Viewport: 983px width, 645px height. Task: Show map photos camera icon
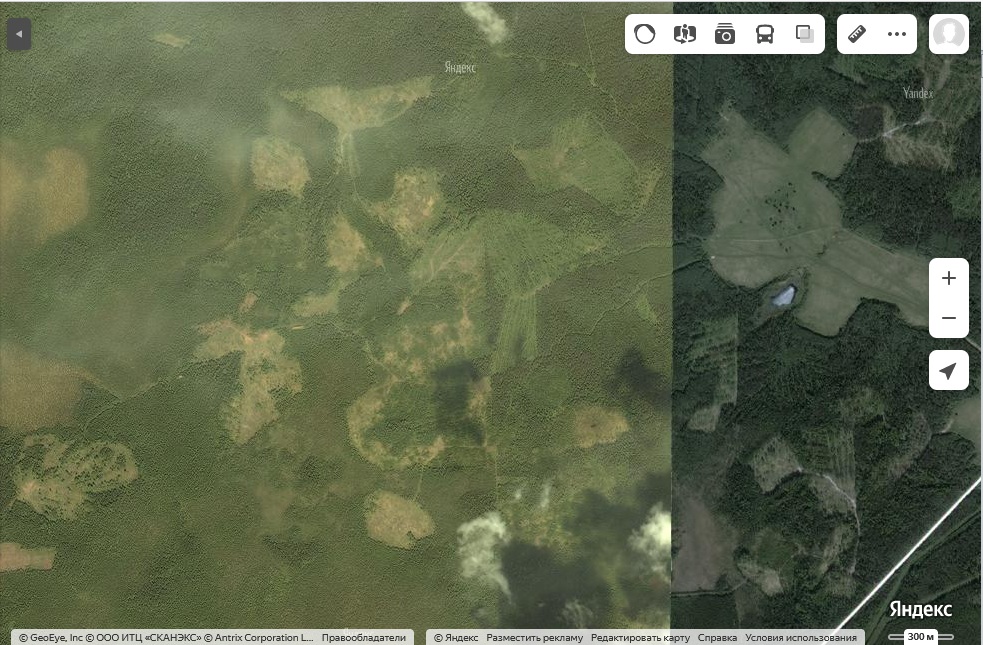coord(725,34)
